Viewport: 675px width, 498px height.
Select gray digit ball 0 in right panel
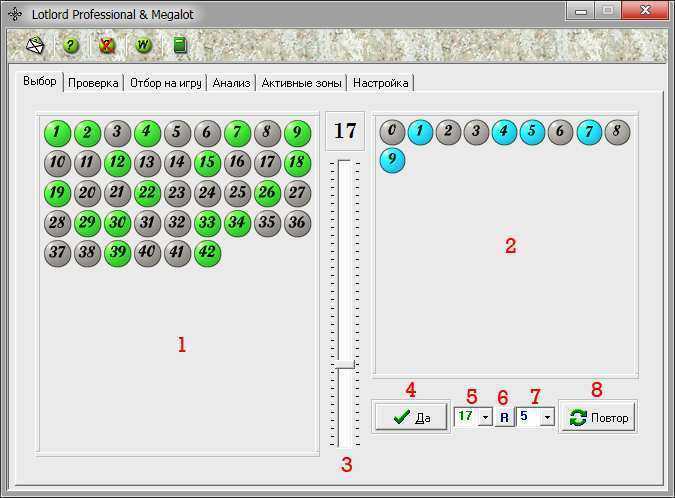(x=392, y=132)
